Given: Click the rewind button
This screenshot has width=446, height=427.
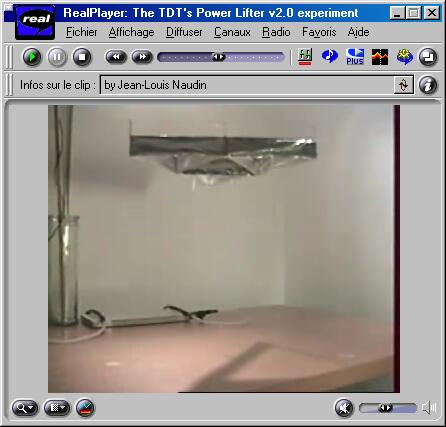Looking at the screenshot, I should (x=116, y=57).
